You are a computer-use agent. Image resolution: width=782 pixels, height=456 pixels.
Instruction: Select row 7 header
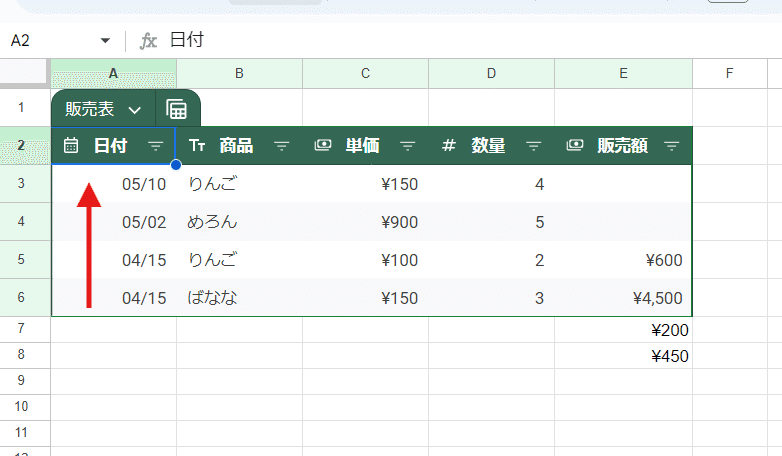click(x=25, y=329)
